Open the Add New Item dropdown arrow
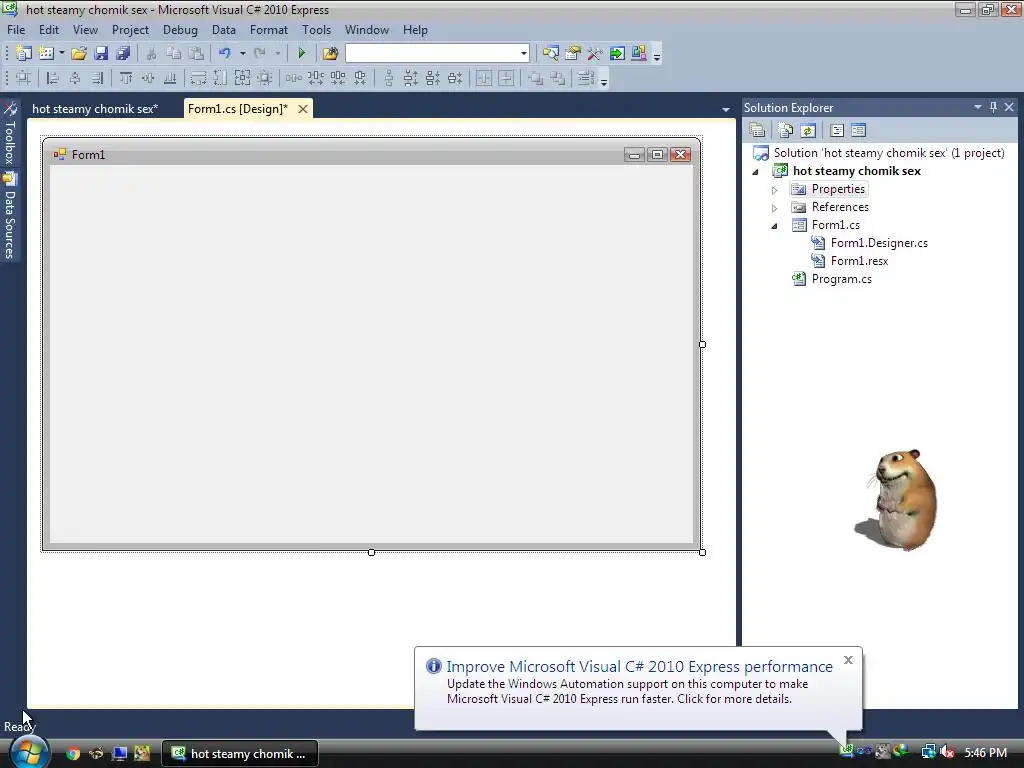Image resolution: width=1024 pixels, height=768 pixels. (61, 53)
